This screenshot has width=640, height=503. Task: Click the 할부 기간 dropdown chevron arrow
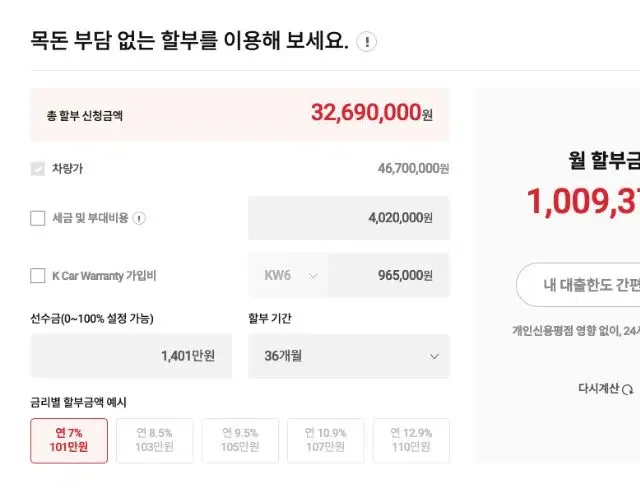(x=434, y=356)
